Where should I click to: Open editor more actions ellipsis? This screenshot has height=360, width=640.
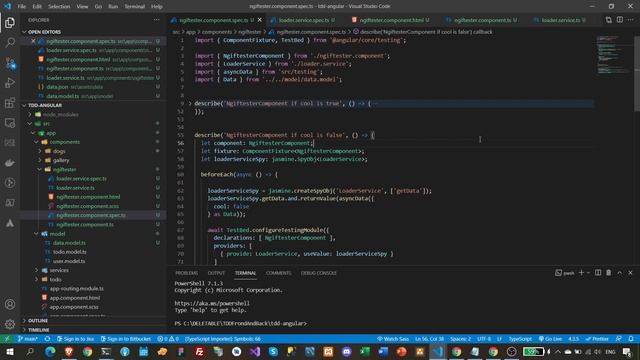[x=631, y=20]
